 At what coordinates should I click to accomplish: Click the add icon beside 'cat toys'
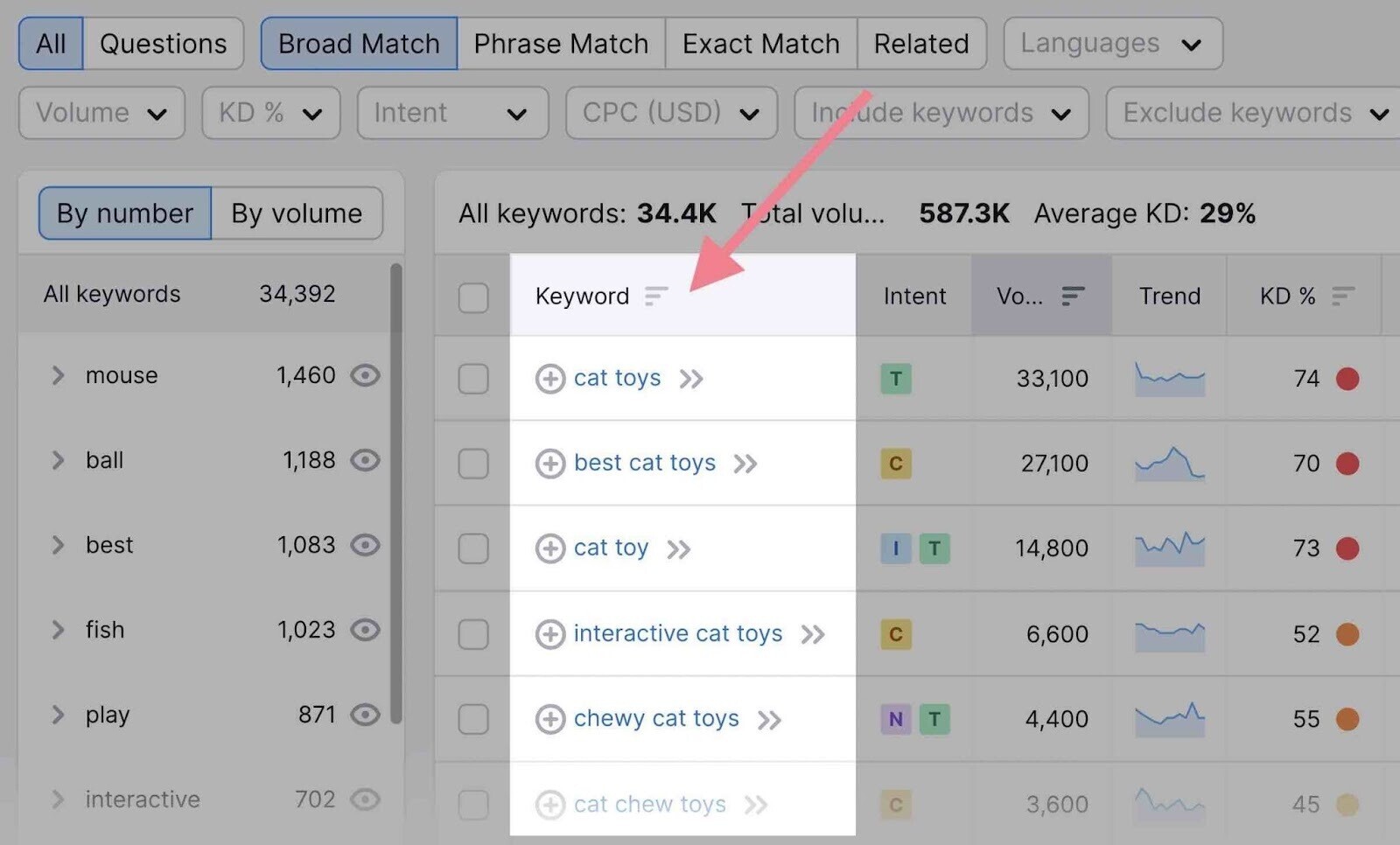click(x=549, y=379)
